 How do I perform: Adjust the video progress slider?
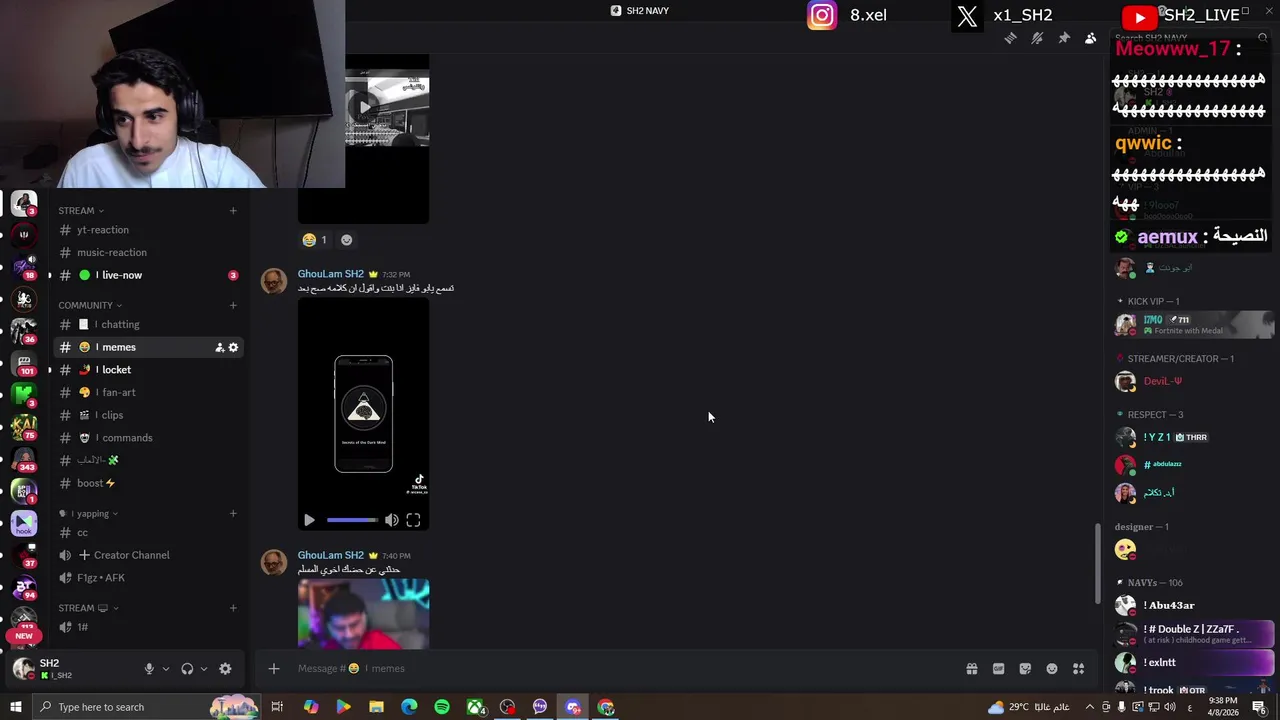[x=352, y=520]
